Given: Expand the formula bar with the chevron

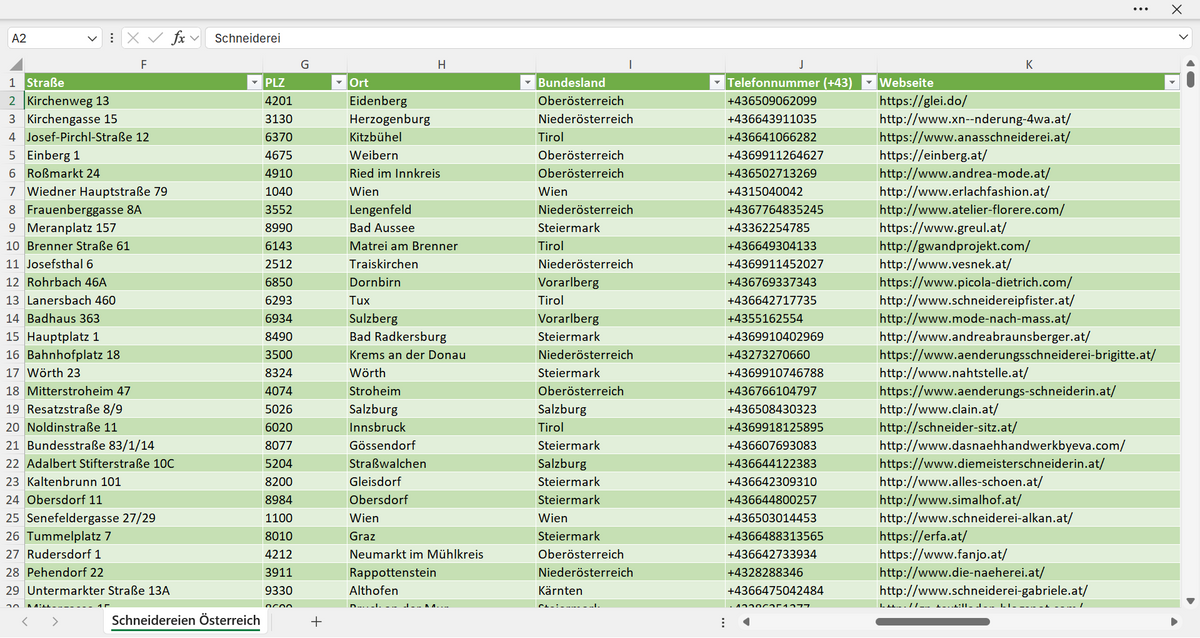Looking at the screenshot, I should [x=1184, y=38].
